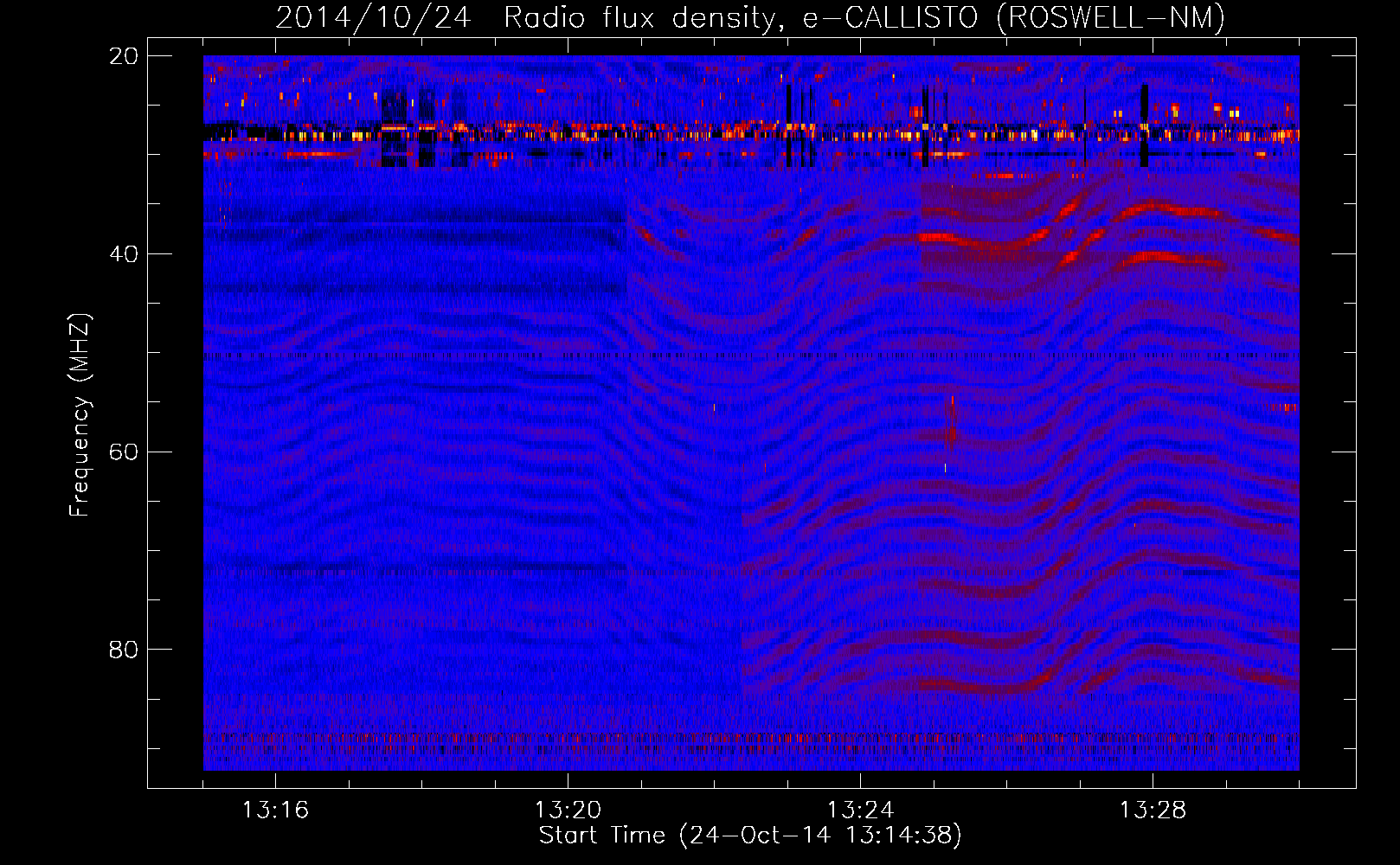The image size is (1400, 865).
Task: Click the frequency tick label 20
Action: click(x=124, y=56)
